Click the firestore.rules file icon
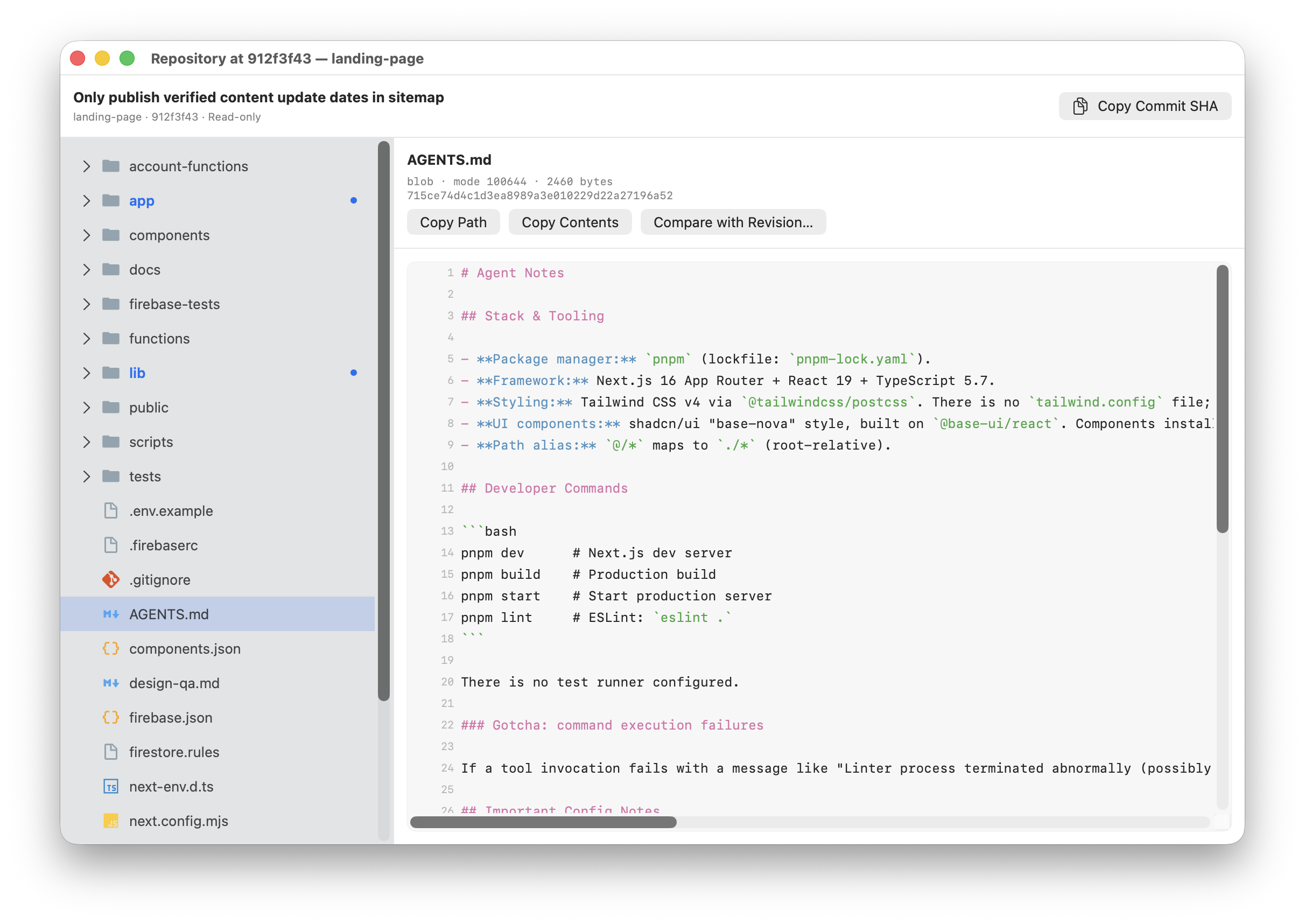The image size is (1305, 924). [111, 752]
